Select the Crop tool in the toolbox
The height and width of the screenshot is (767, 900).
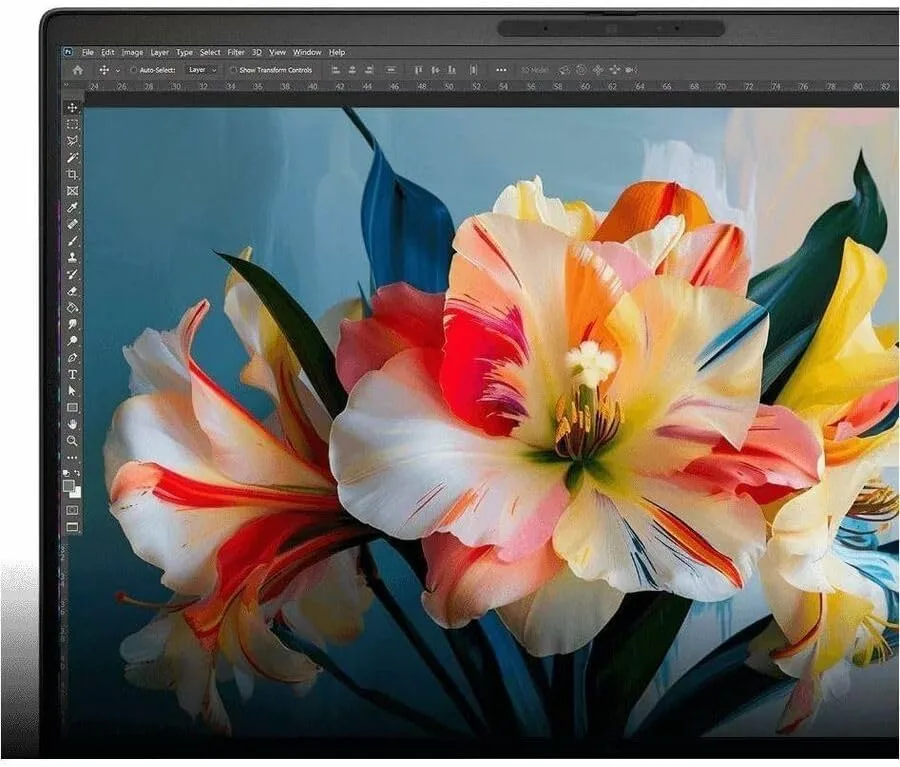[x=72, y=174]
